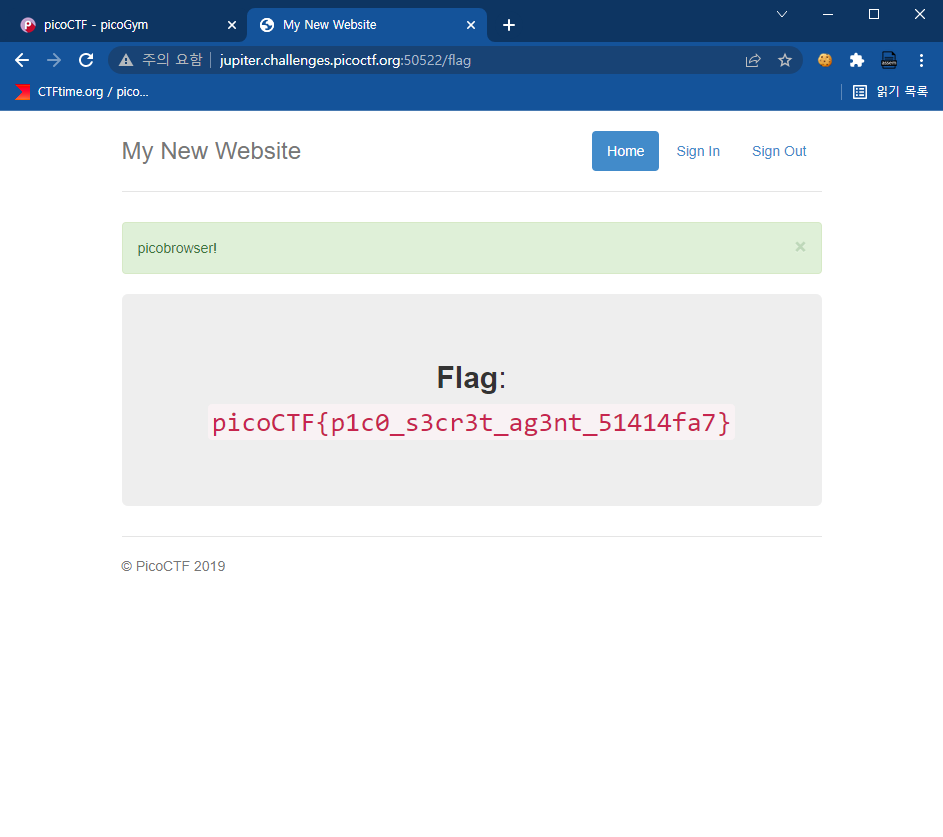
Task: Close the My New Website tab
Action: click(471, 25)
